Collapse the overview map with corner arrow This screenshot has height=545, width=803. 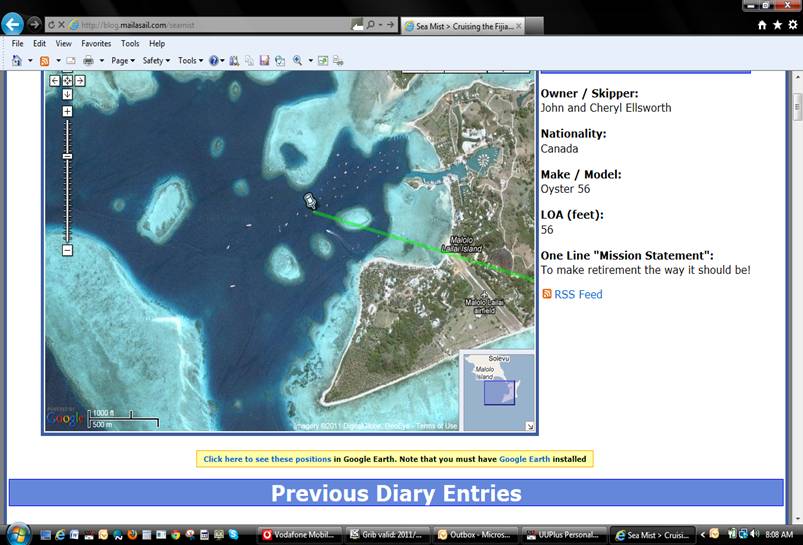pyautogui.click(x=529, y=427)
